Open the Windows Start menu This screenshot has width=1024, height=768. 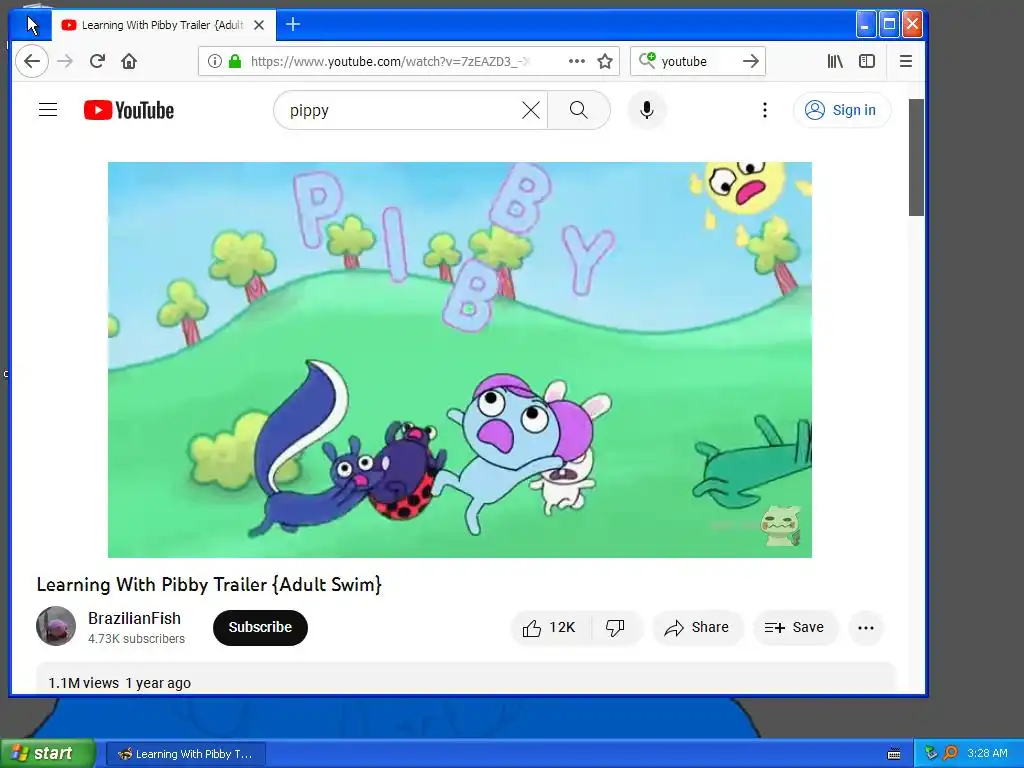[48, 753]
